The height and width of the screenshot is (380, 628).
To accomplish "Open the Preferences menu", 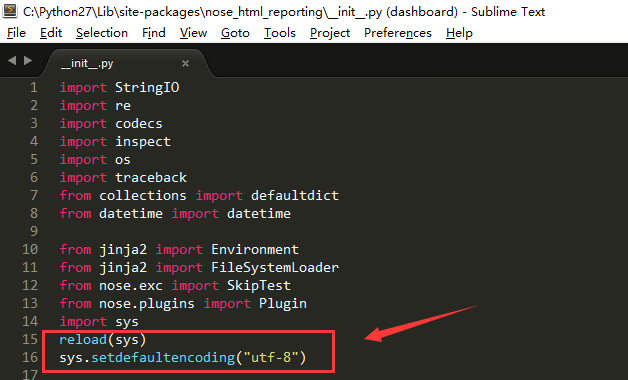I will point(398,33).
